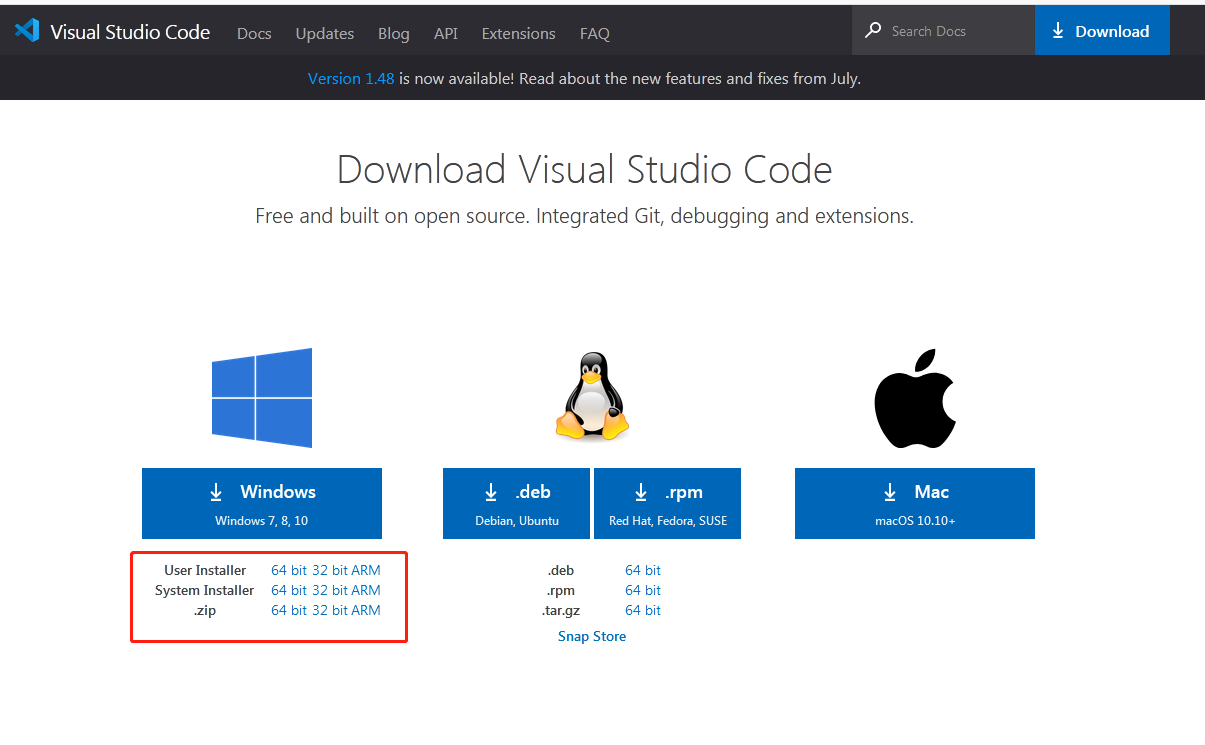Image resolution: width=1205 pixels, height=745 pixels.
Task: Select User Installer ARM link
Action: point(365,570)
